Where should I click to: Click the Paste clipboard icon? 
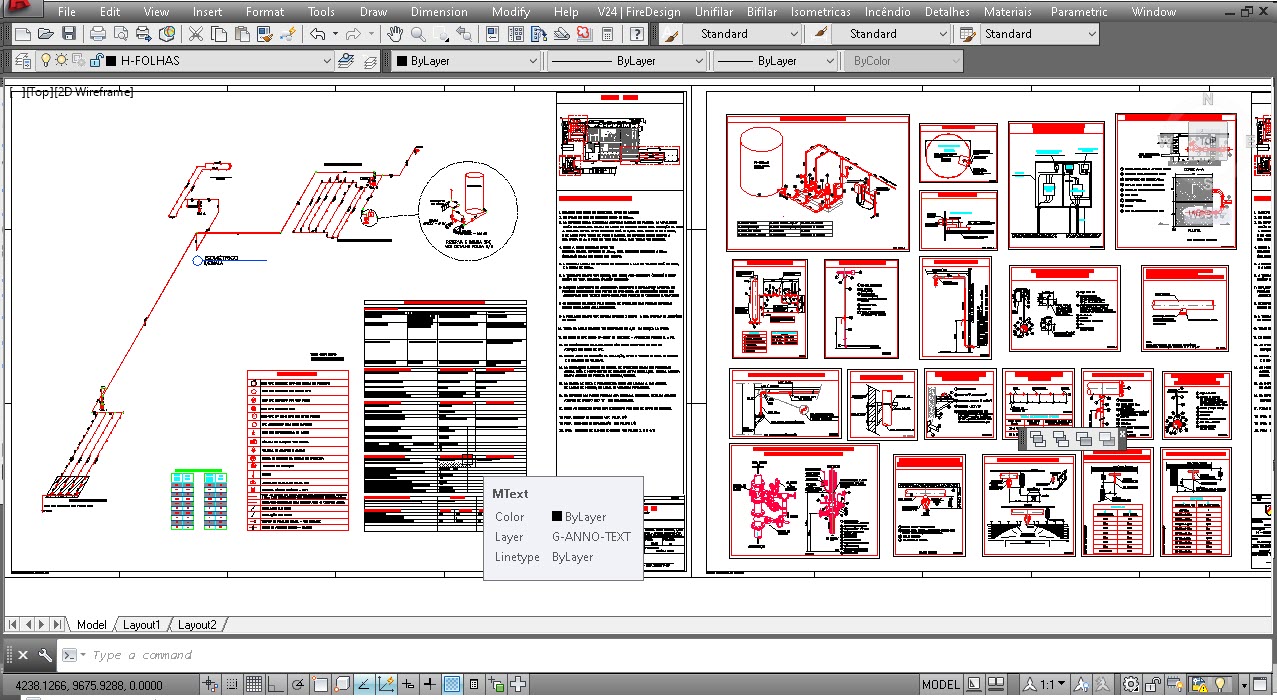pos(242,34)
